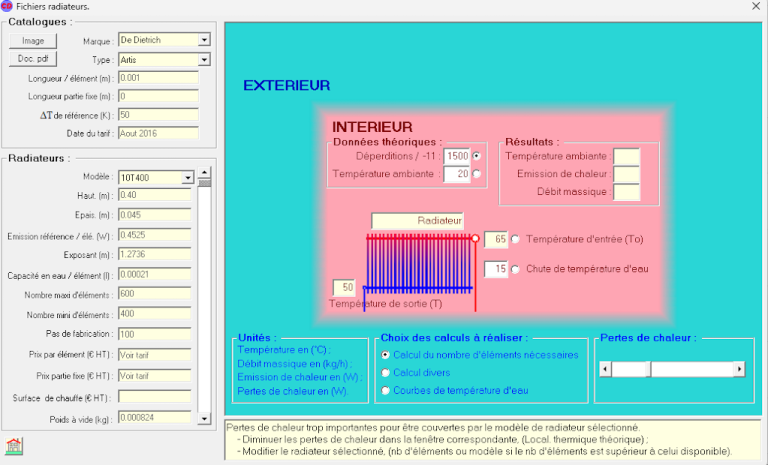Viewport: 768px width, 465px height.
Task: Open the Marque dropdown arrow
Action: click(204, 40)
